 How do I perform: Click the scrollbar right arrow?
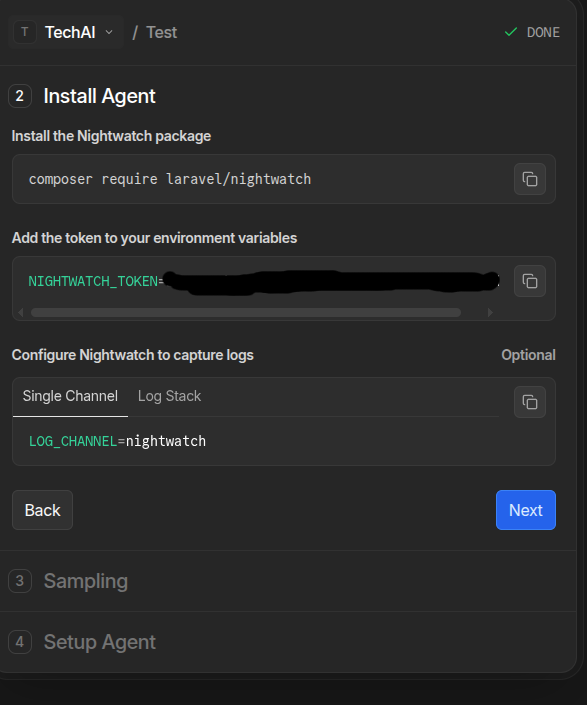click(490, 312)
